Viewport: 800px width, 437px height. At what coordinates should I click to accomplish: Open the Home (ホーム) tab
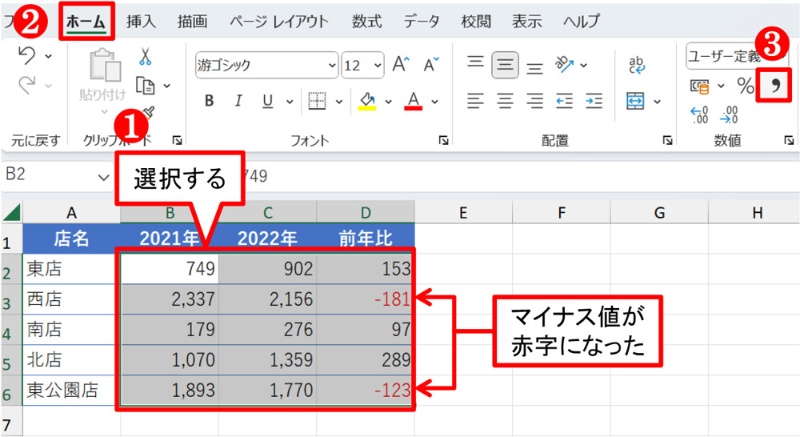86,21
